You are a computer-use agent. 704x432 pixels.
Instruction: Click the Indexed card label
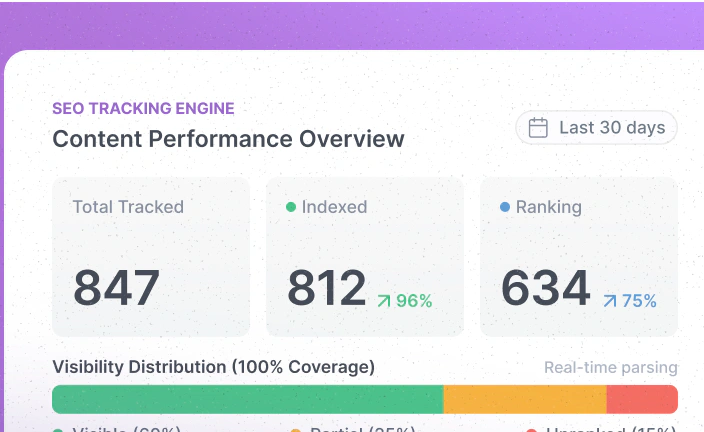334,207
